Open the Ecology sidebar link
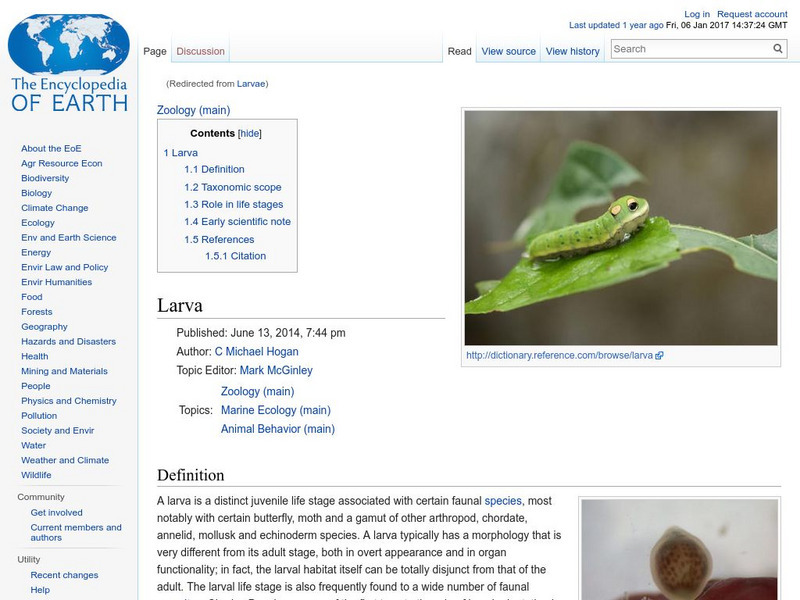 point(38,222)
